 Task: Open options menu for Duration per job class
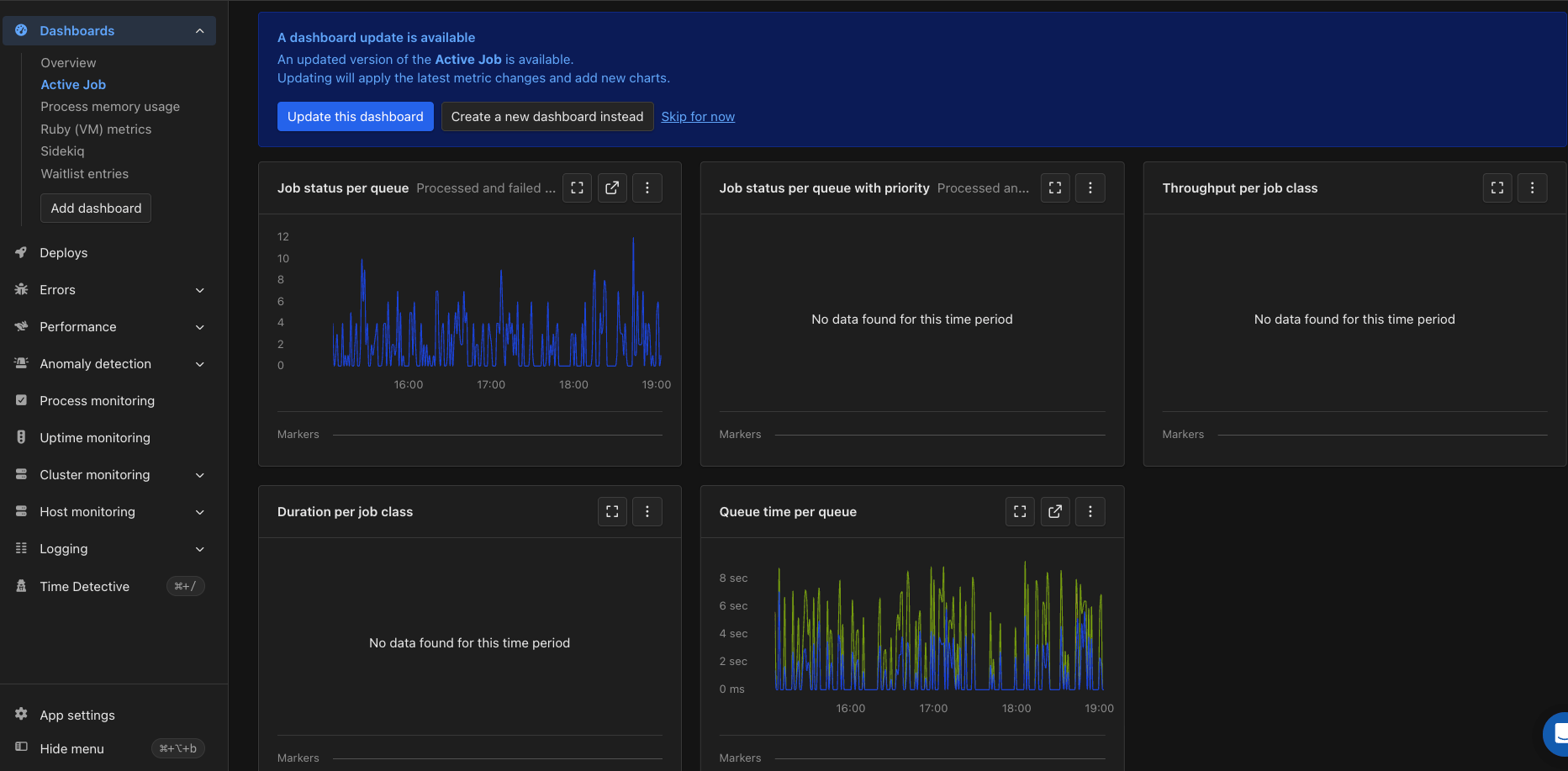point(647,511)
